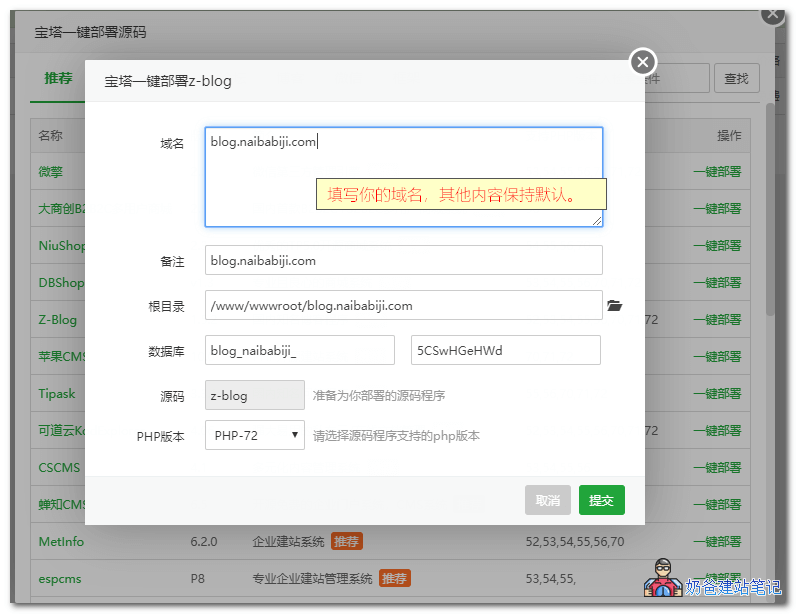
Task: Click the z-blog source code field
Action: coord(255,395)
